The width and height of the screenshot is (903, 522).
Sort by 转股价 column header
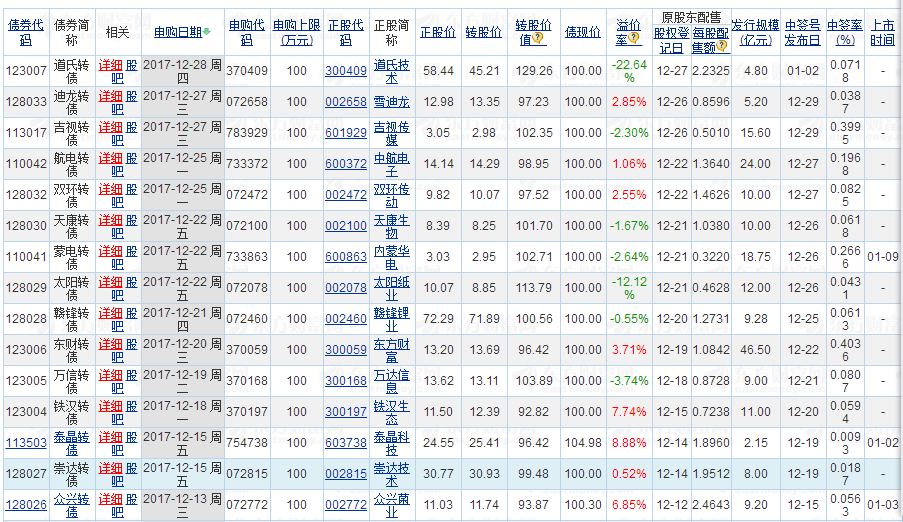(x=484, y=32)
